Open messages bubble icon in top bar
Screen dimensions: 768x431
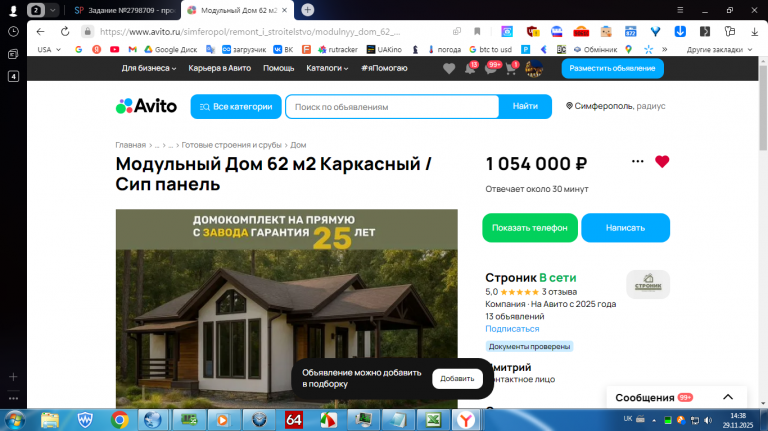pyautogui.click(x=491, y=68)
